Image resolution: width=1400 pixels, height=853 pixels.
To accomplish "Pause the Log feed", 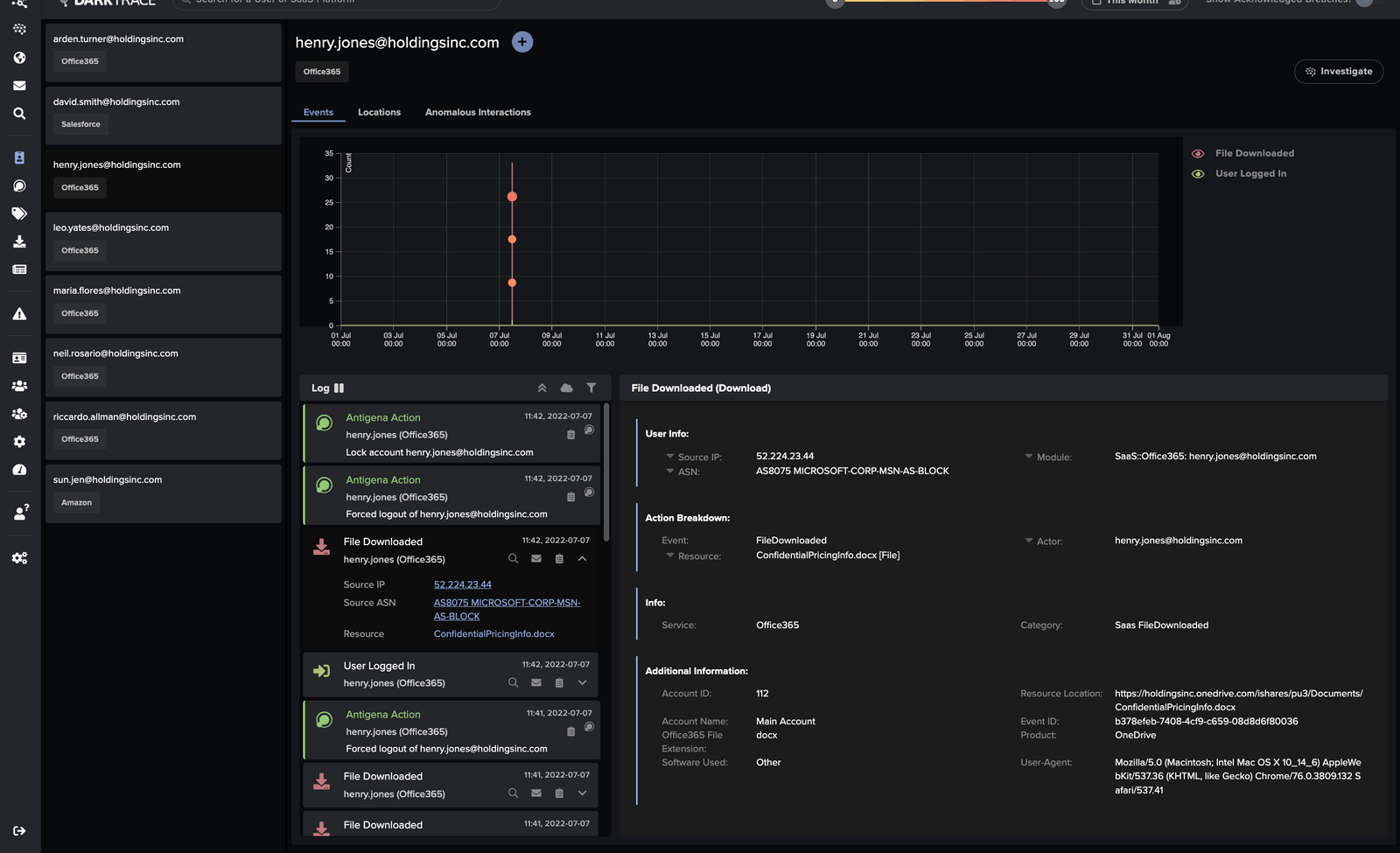I will [x=339, y=388].
